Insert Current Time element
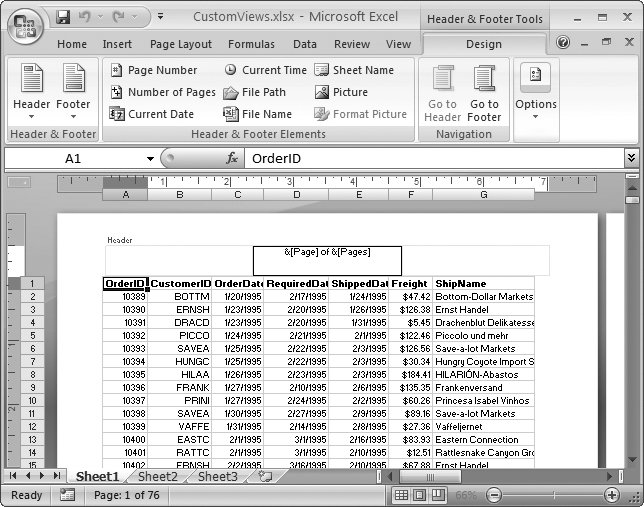644x507 pixels. coord(265,70)
